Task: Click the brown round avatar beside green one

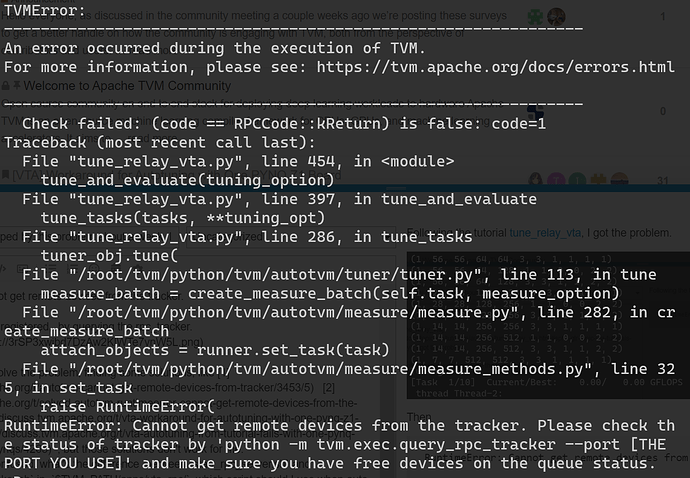Action: 557,17
